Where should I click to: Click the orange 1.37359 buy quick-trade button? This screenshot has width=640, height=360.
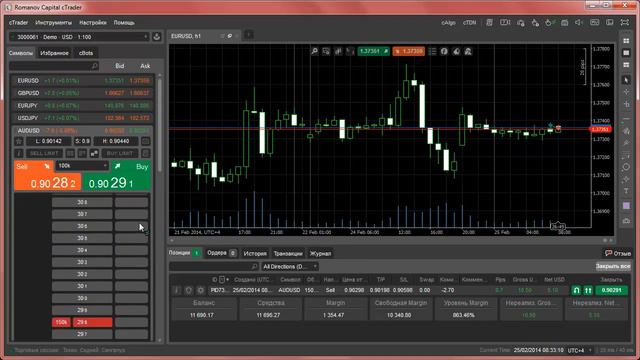click(x=409, y=51)
